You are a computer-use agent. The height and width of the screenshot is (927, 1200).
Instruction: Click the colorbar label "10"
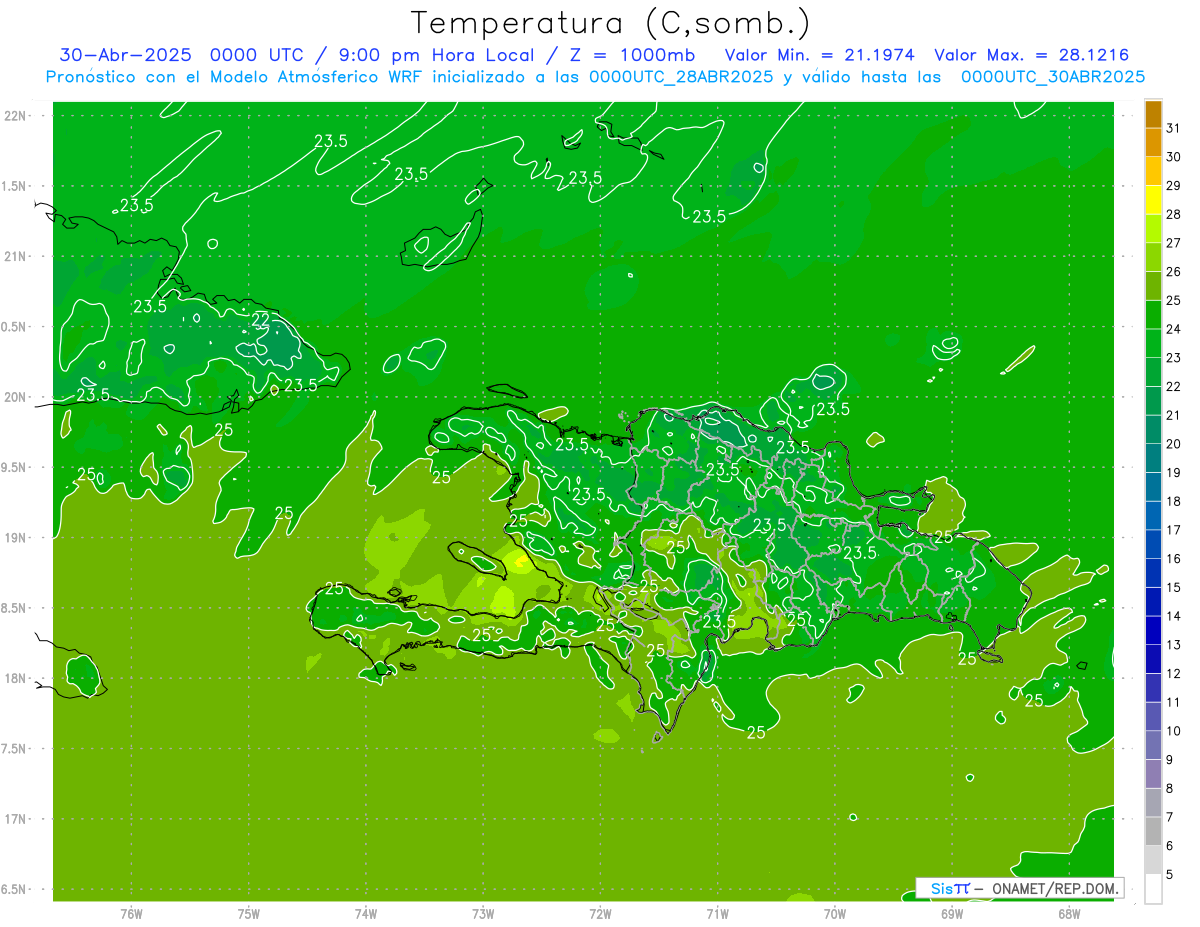pyautogui.click(x=1173, y=731)
